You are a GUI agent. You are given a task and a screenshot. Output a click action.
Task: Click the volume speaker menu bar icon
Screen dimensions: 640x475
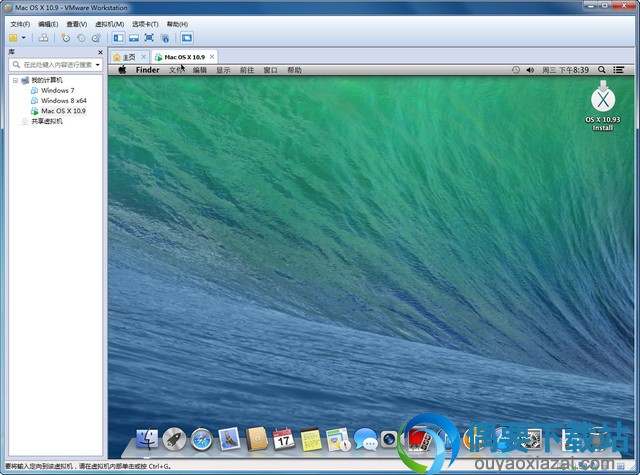click(x=530, y=70)
